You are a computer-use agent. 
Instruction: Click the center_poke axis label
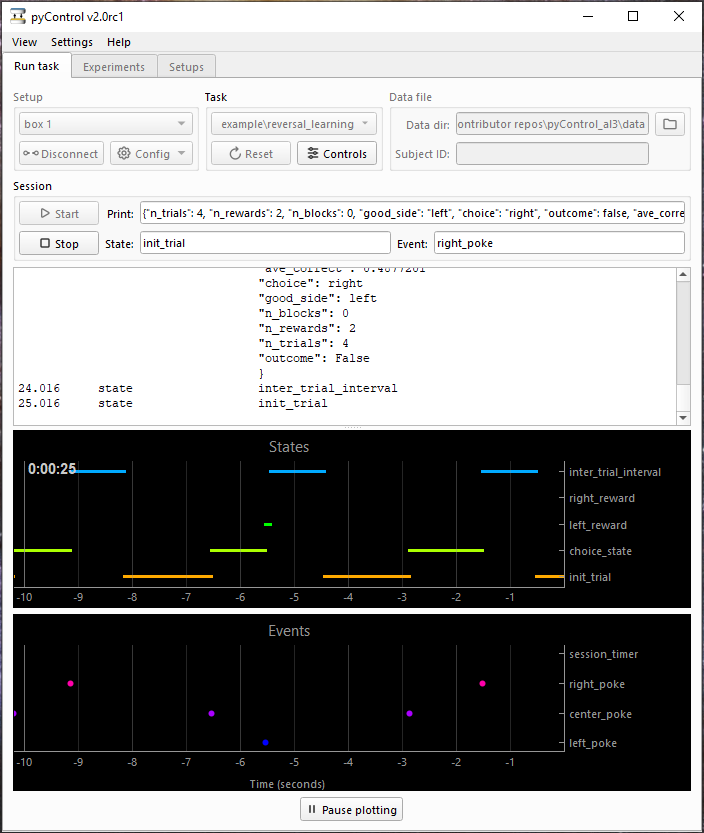[x=600, y=714]
